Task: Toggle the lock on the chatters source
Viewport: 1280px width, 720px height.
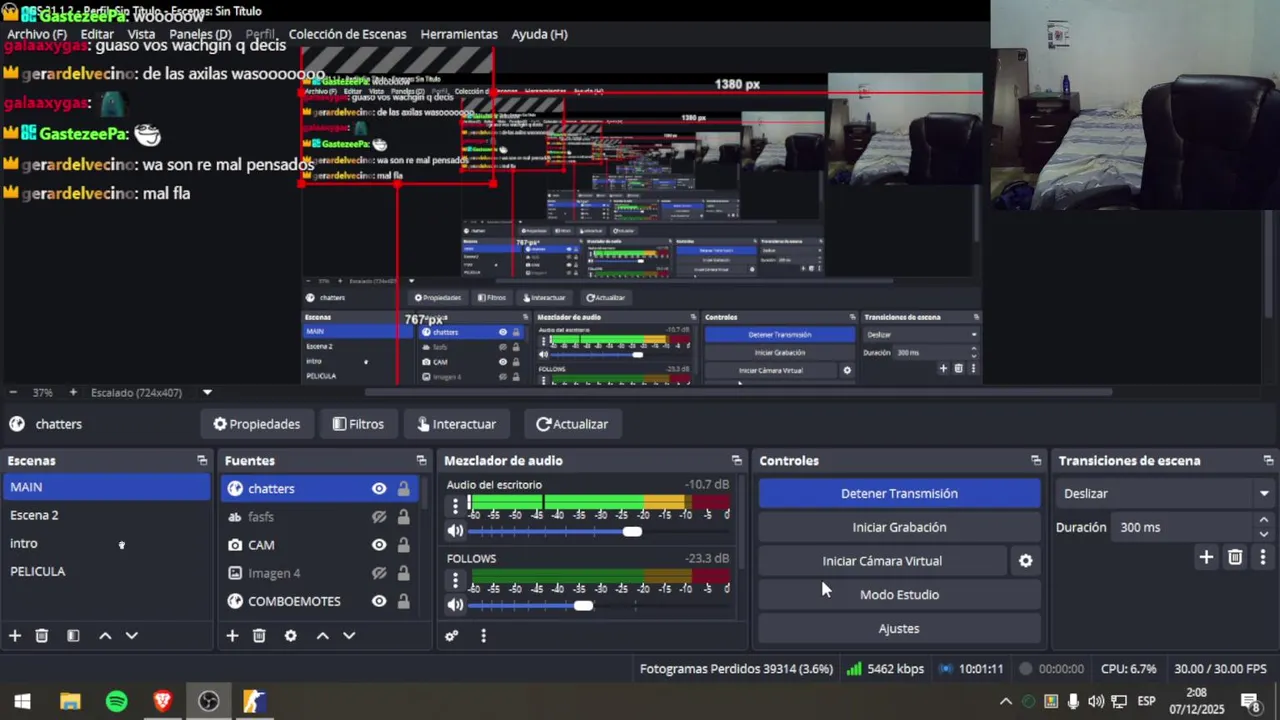Action: 403,489
